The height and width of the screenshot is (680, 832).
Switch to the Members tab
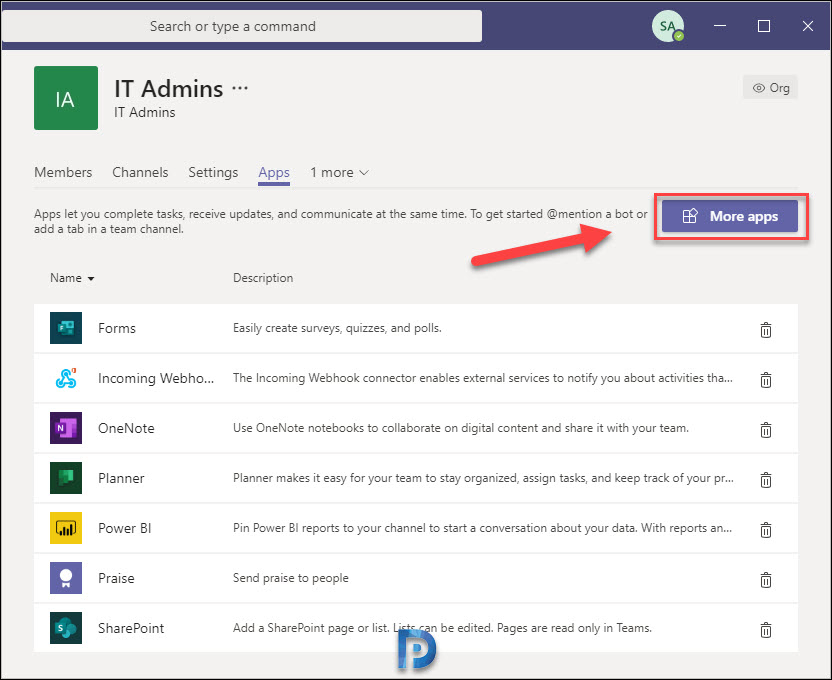point(63,172)
